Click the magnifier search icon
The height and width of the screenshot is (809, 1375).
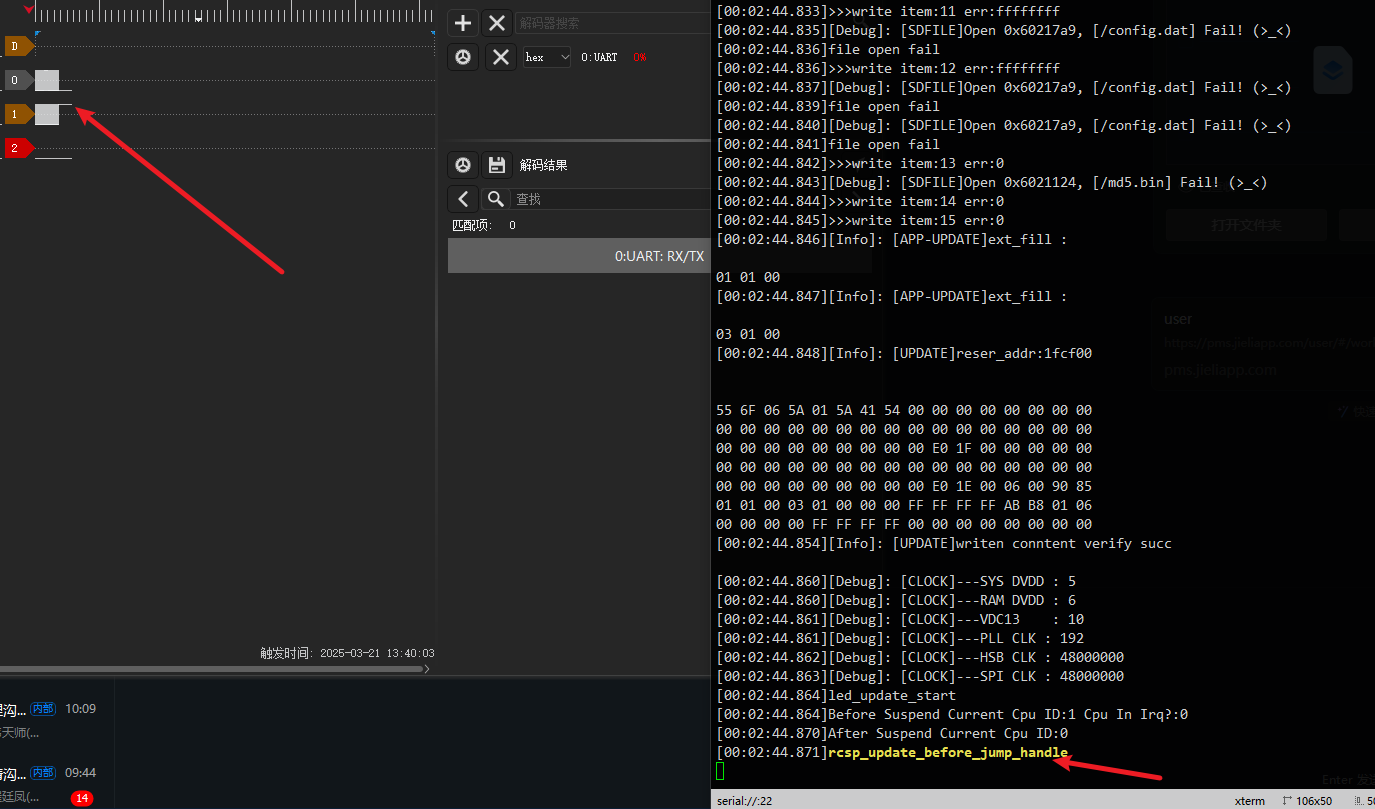(x=495, y=199)
